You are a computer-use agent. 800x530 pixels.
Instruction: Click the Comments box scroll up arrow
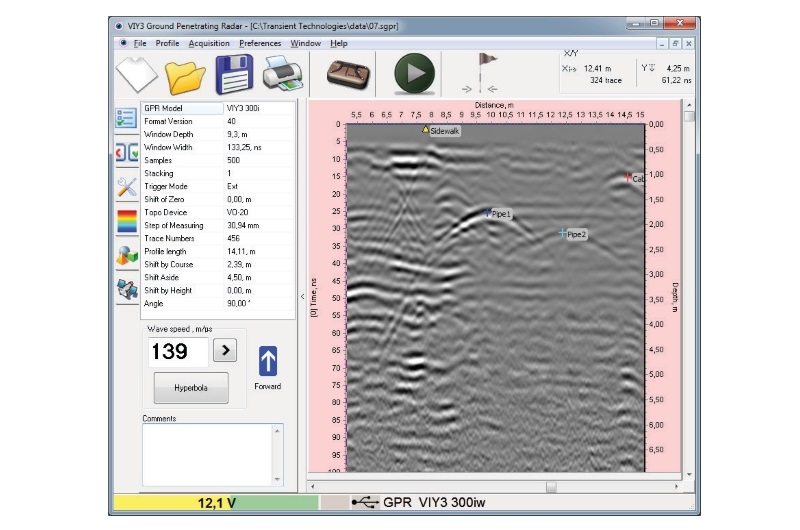click(278, 431)
